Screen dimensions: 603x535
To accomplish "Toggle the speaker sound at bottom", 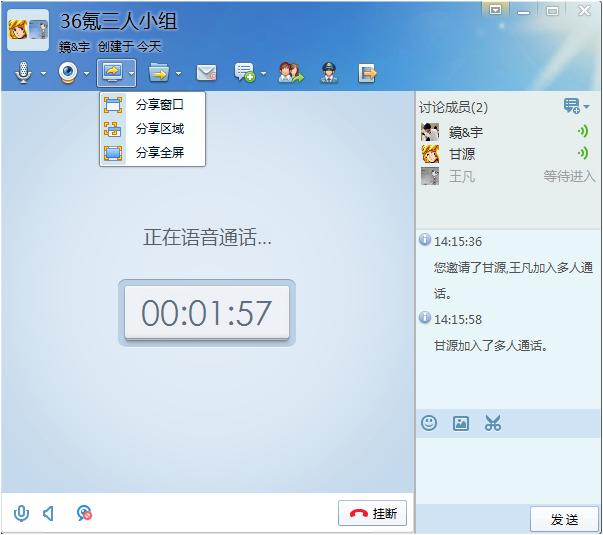I will (x=48, y=513).
